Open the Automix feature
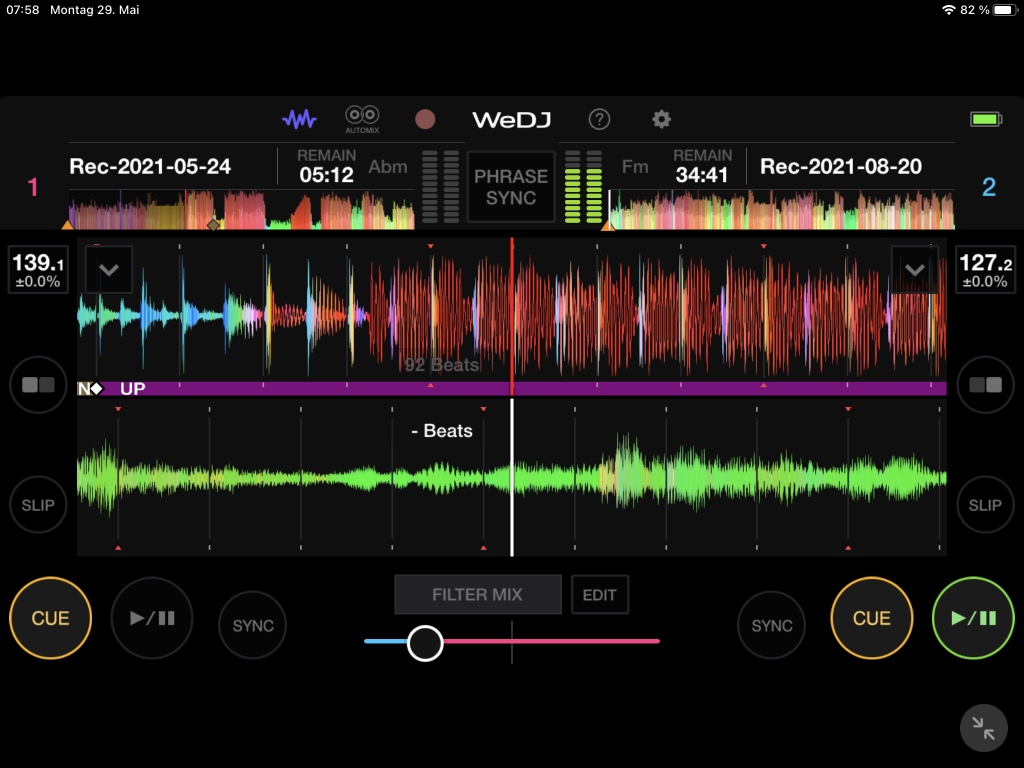The height and width of the screenshot is (768, 1024). tap(362, 119)
